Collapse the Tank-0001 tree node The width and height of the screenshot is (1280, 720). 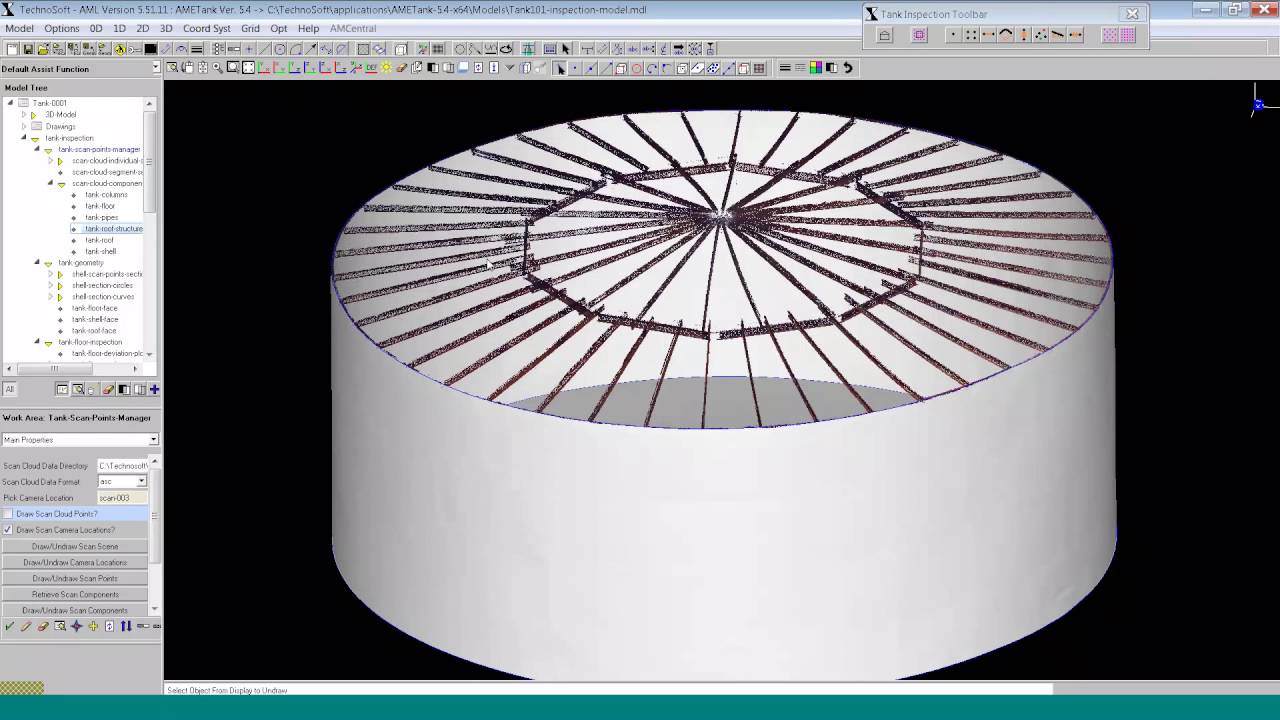point(11,103)
